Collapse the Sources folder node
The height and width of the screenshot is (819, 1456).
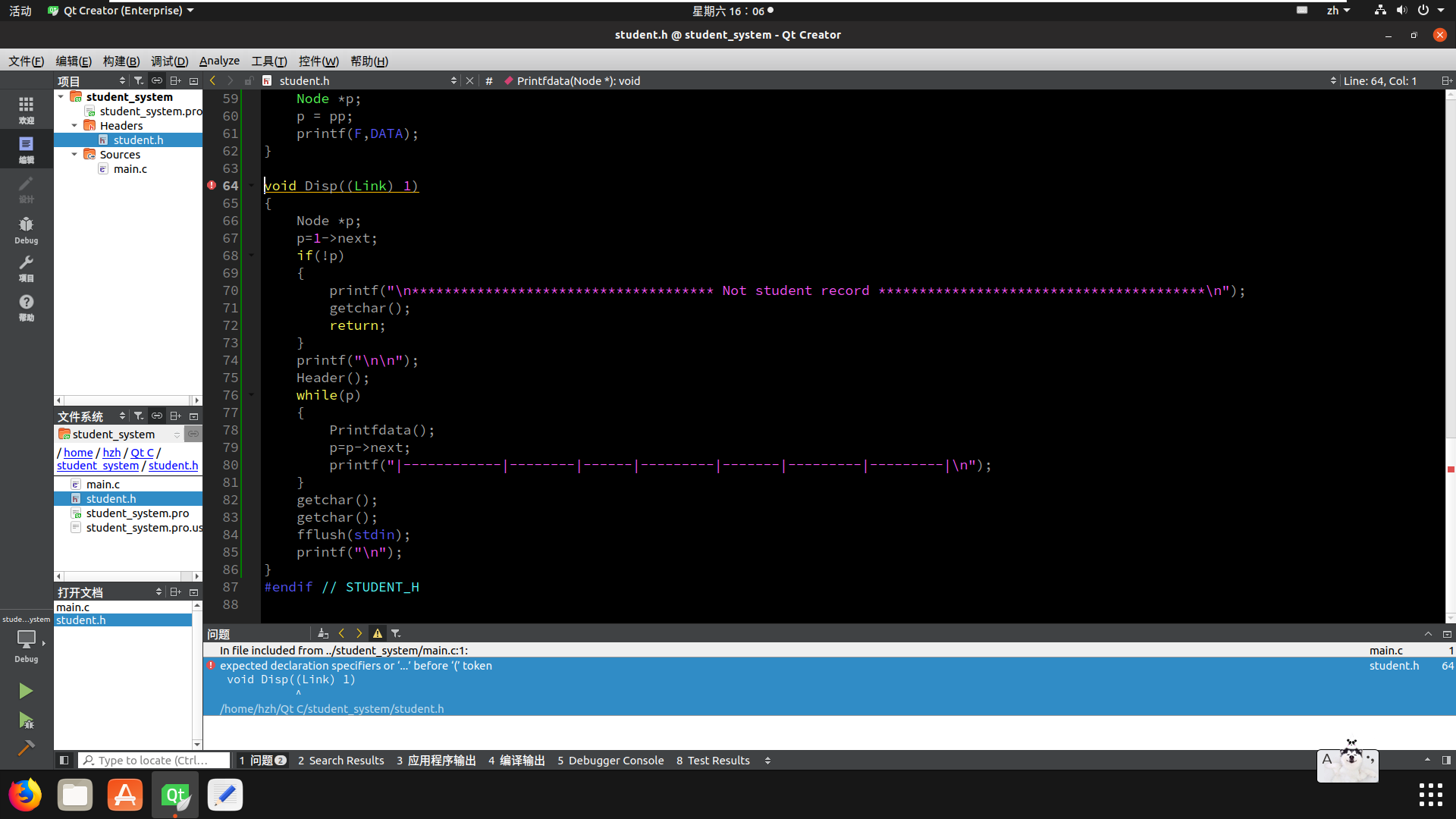74,154
